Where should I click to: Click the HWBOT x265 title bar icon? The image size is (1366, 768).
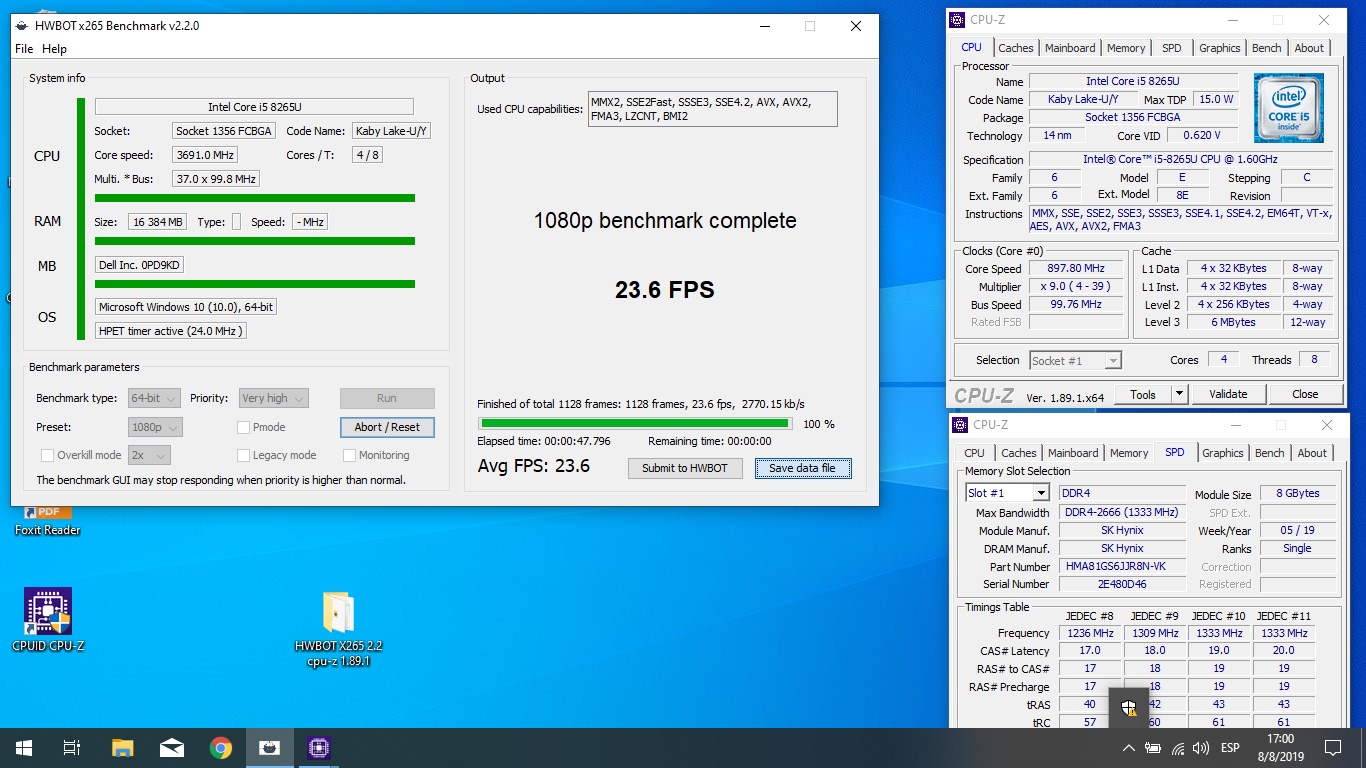[x=21, y=26]
